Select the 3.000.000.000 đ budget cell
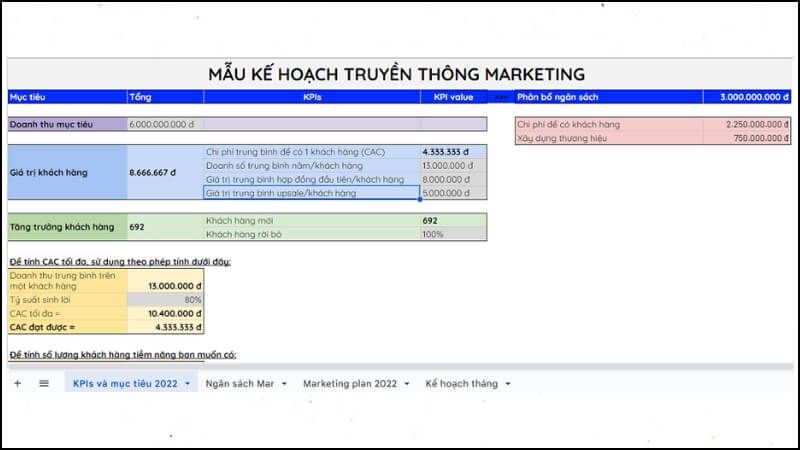The height and width of the screenshot is (450, 800). pyautogui.click(x=747, y=97)
